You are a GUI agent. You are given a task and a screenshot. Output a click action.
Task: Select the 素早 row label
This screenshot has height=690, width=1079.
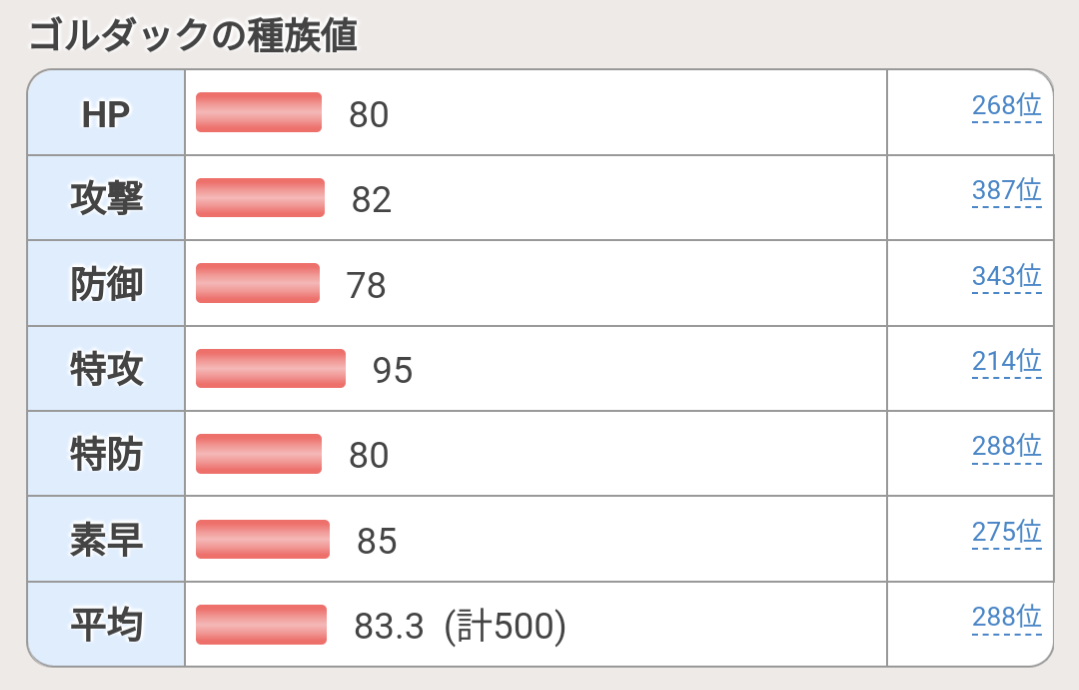(106, 540)
